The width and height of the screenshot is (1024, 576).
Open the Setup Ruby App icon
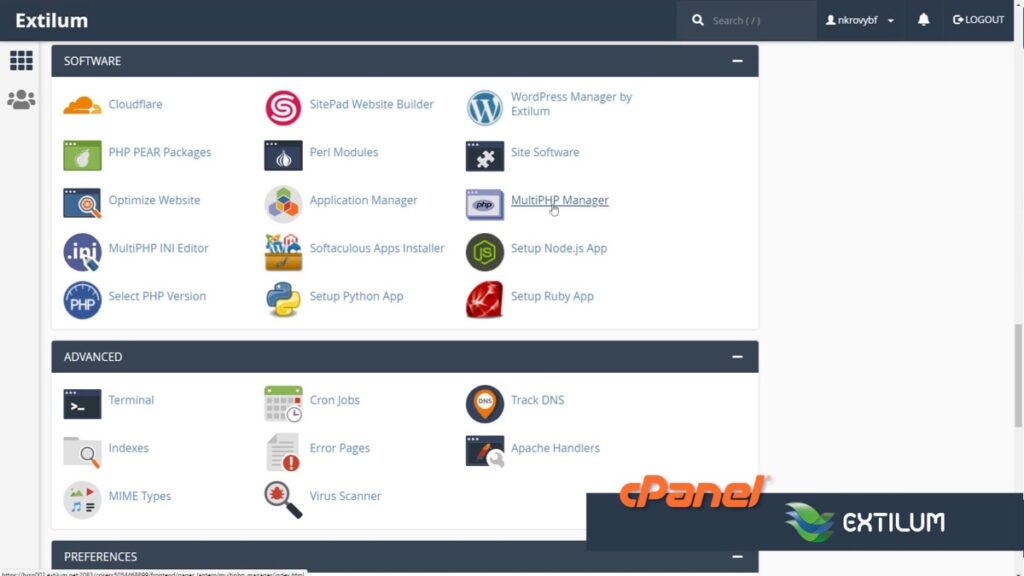pyautogui.click(x=485, y=300)
